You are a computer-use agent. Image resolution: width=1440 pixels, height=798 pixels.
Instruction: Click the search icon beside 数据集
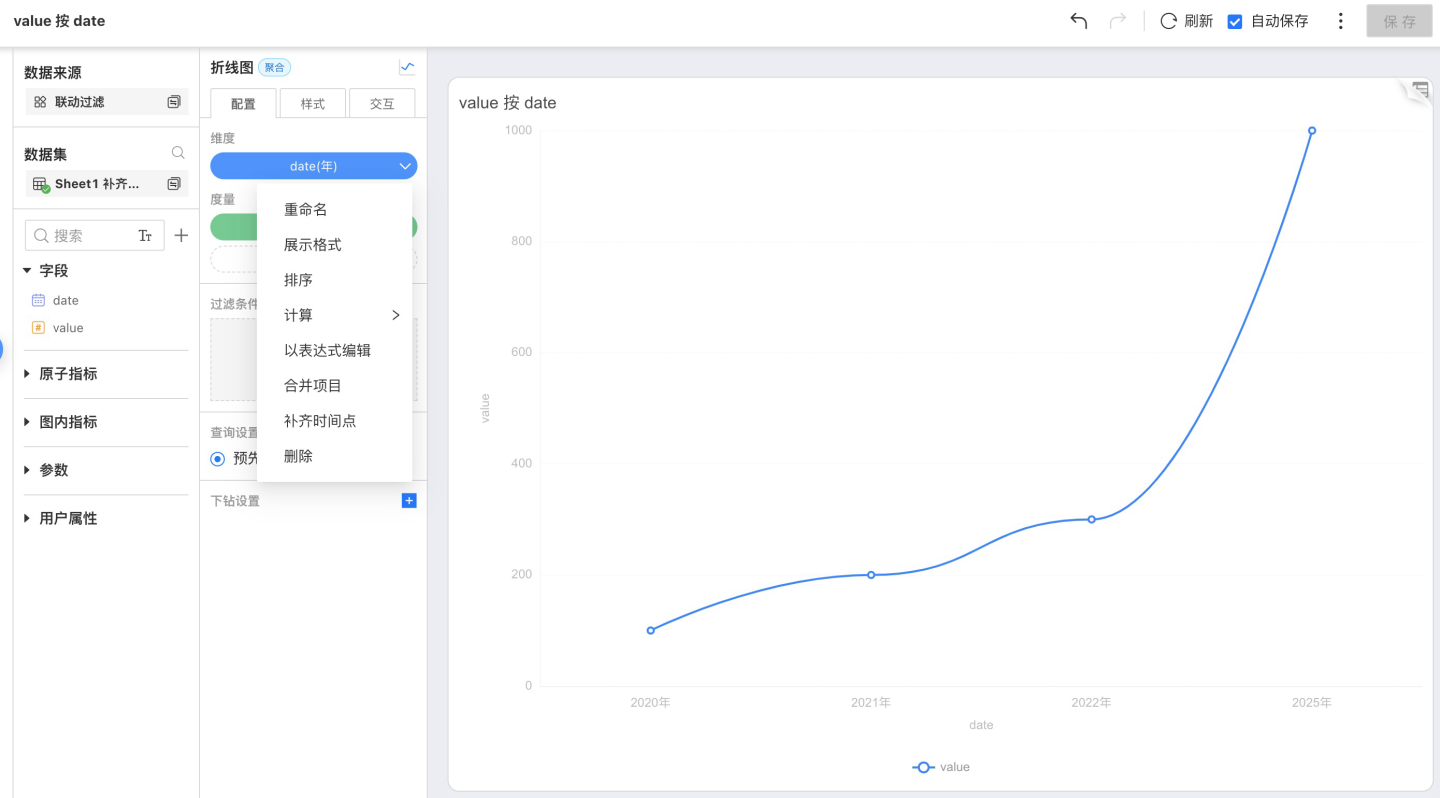[x=178, y=153]
